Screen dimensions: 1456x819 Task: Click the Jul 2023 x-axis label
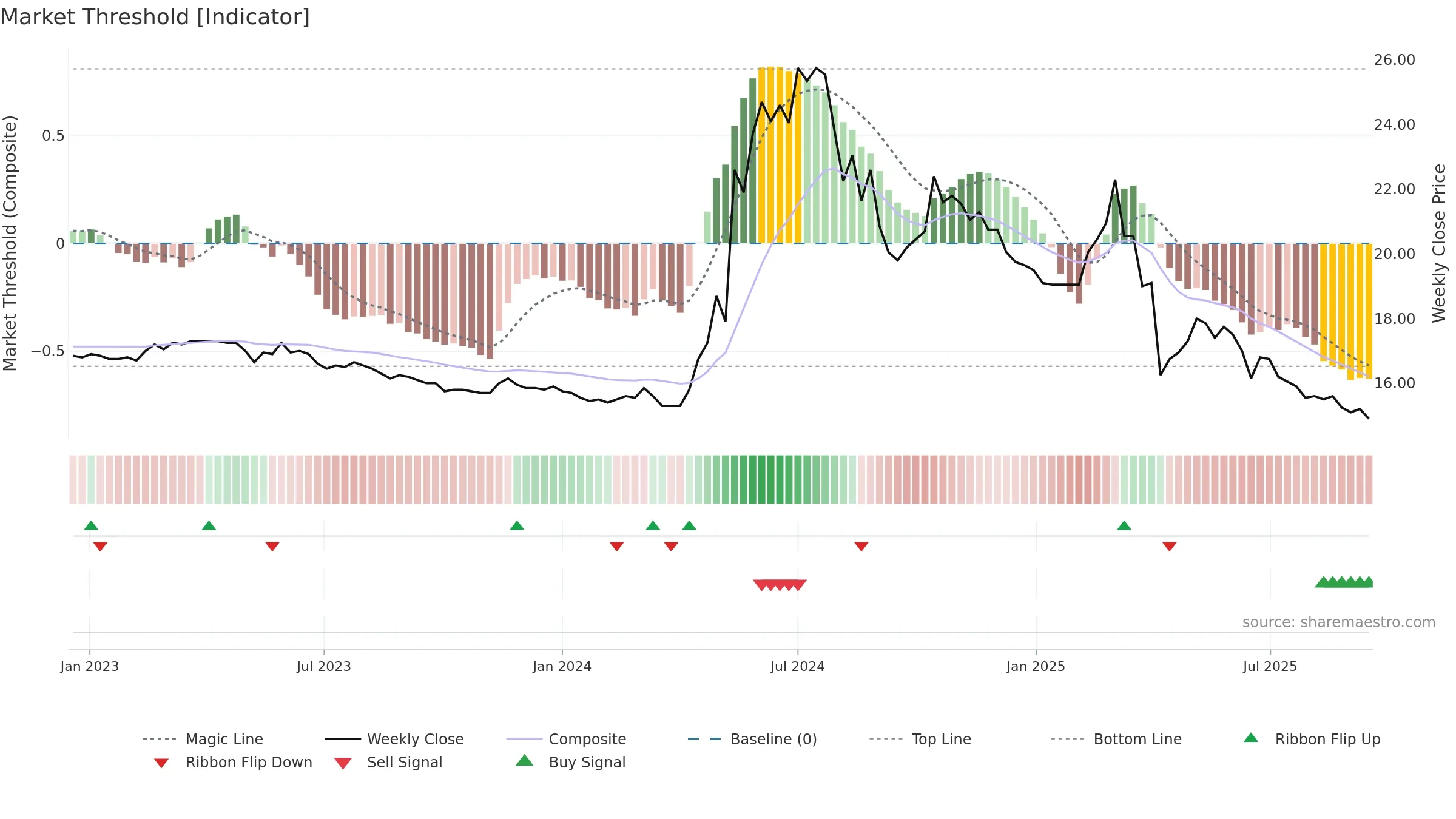pyautogui.click(x=324, y=666)
